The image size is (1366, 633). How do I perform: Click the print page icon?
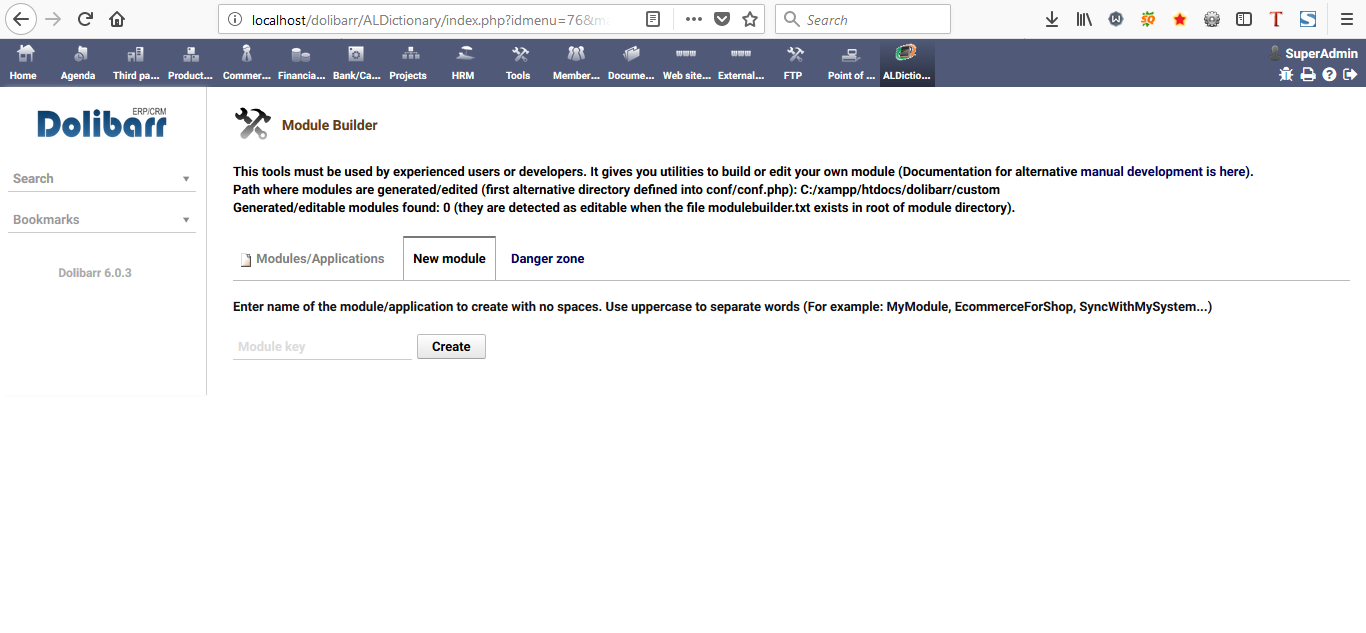pyautogui.click(x=1308, y=74)
